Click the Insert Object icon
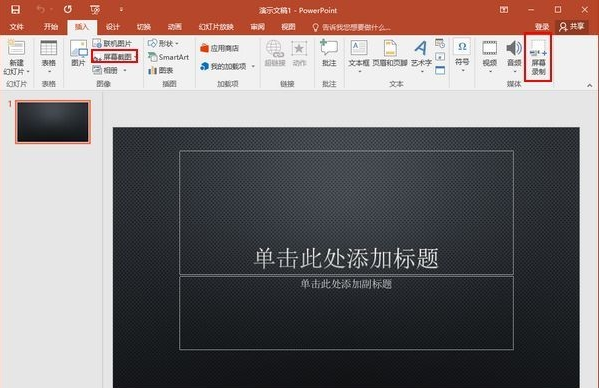Viewport: 601px width, 388px height. (x=440, y=70)
